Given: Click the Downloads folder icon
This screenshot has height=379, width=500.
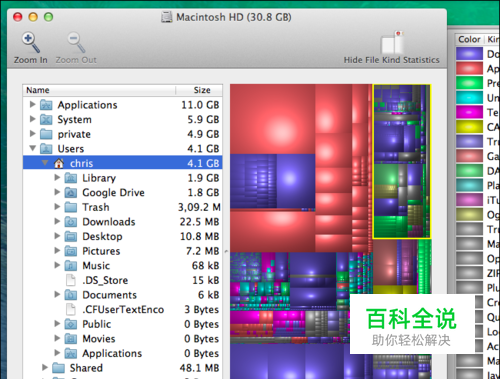Looking at the screenshot, I should tap(71, 222).
